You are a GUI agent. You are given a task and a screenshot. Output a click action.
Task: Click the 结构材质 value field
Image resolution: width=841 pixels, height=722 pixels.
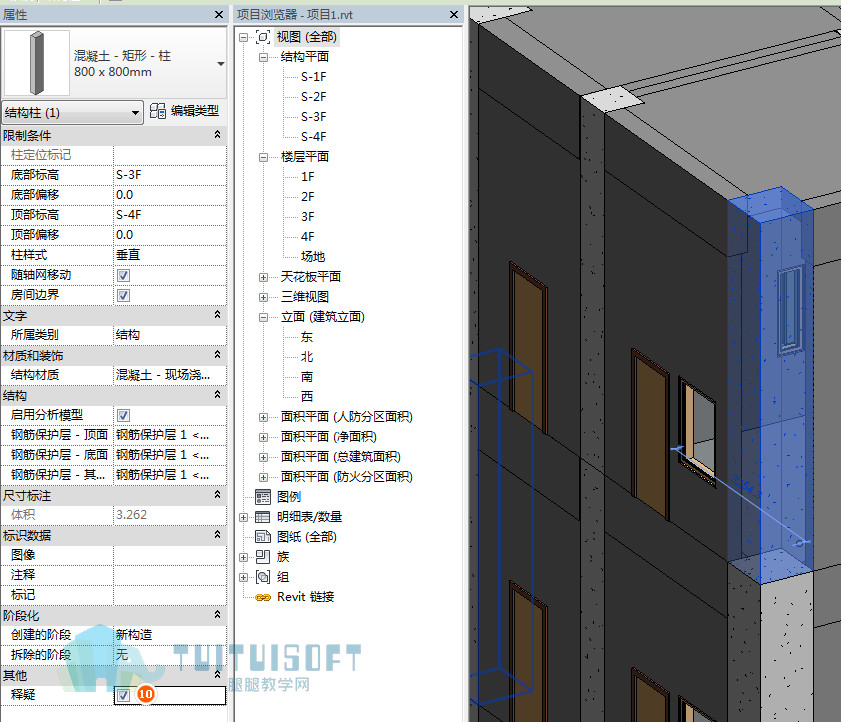coord(170,375)
